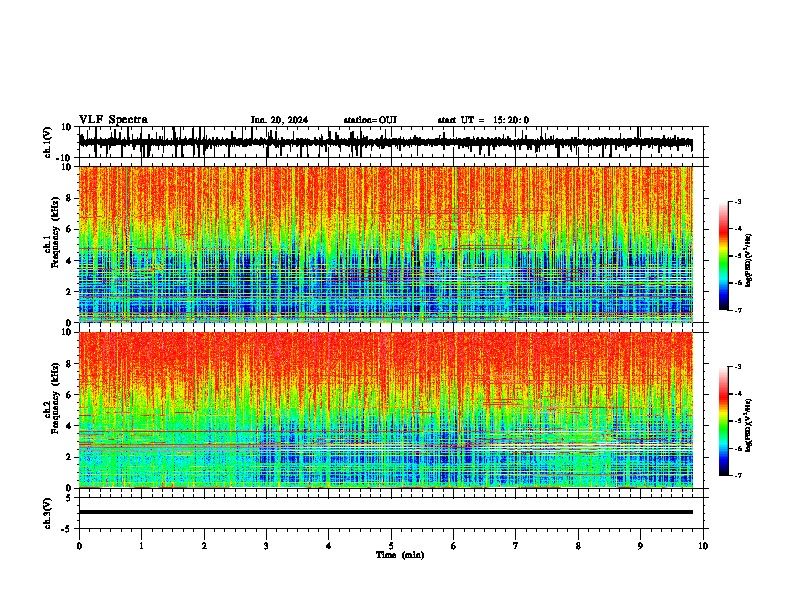This screenshot has width=792, height=612.
Task: Click the ch.3 black trace line
Action: pyautogui.click(x=385, y=512)
